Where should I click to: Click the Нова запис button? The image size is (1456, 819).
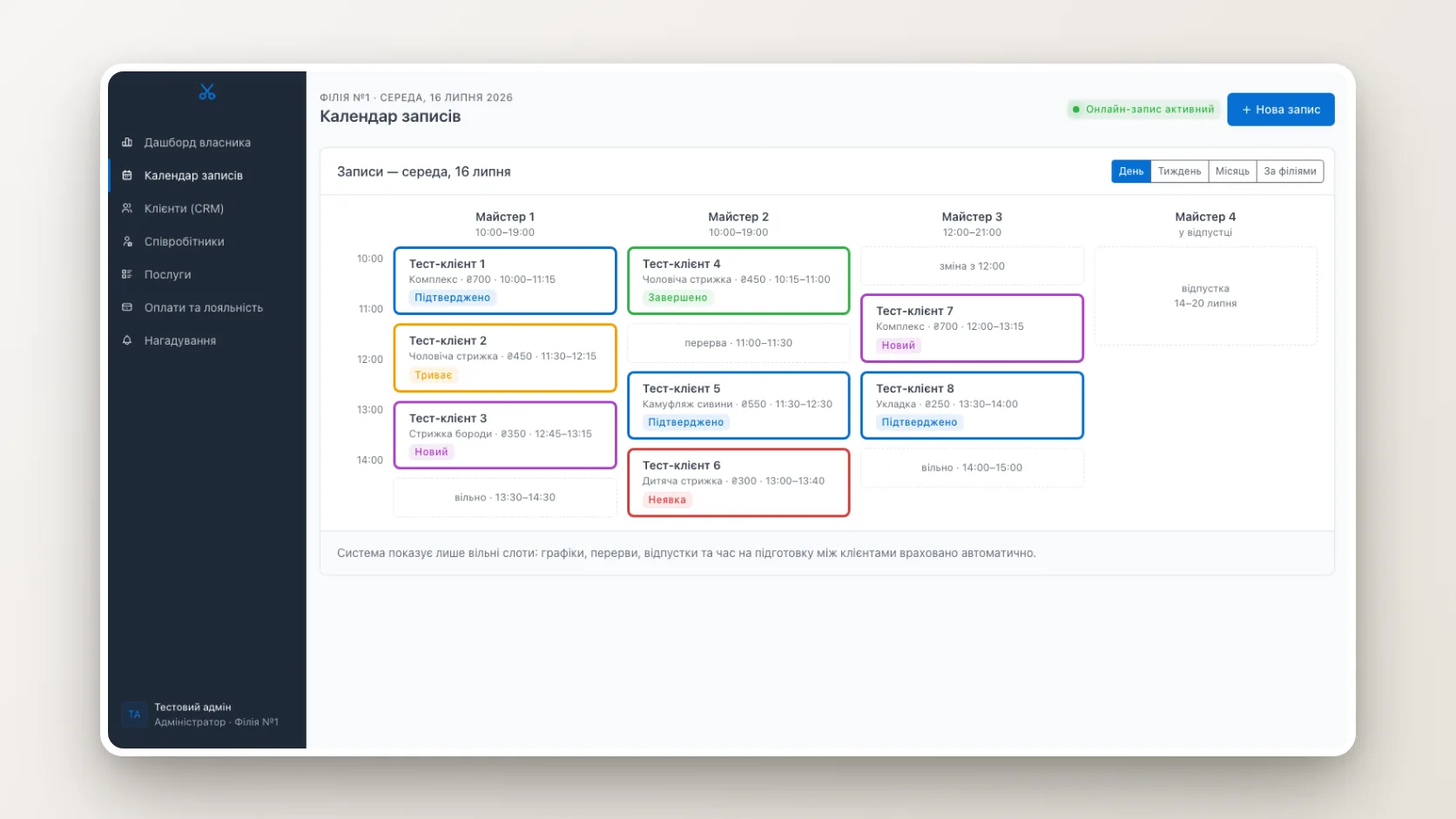1280,110
